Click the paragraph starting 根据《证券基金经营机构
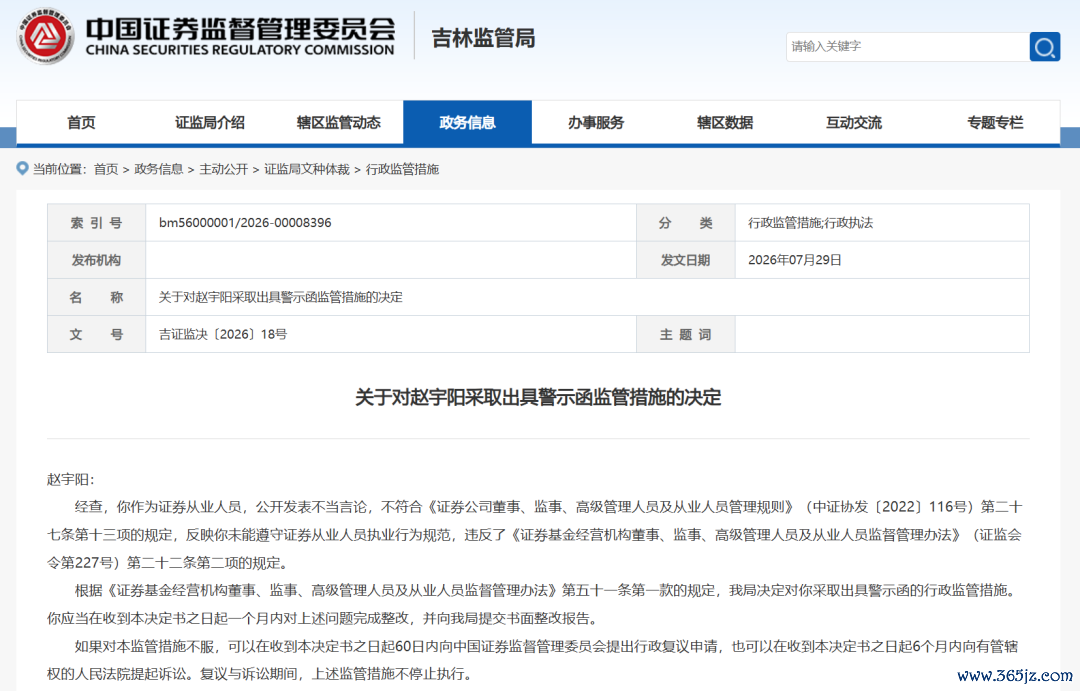1080x691 pixels. pyautogui.click(x=532, y=604)
